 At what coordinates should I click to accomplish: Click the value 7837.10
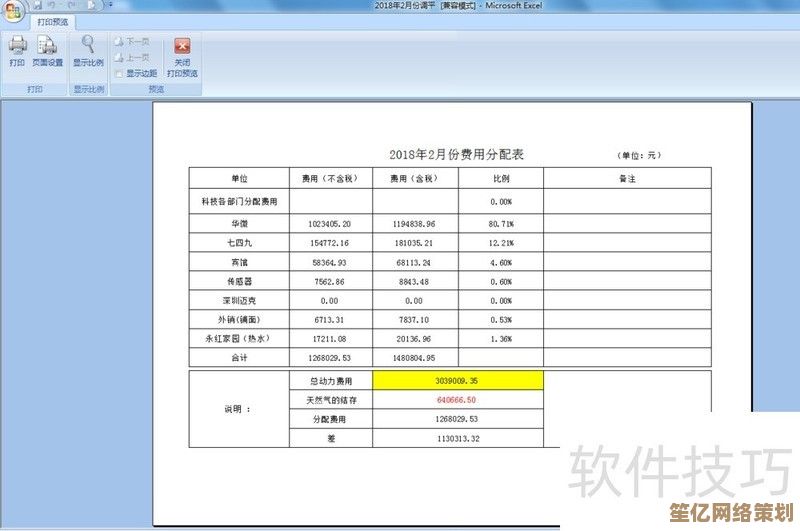pos(414,320)
